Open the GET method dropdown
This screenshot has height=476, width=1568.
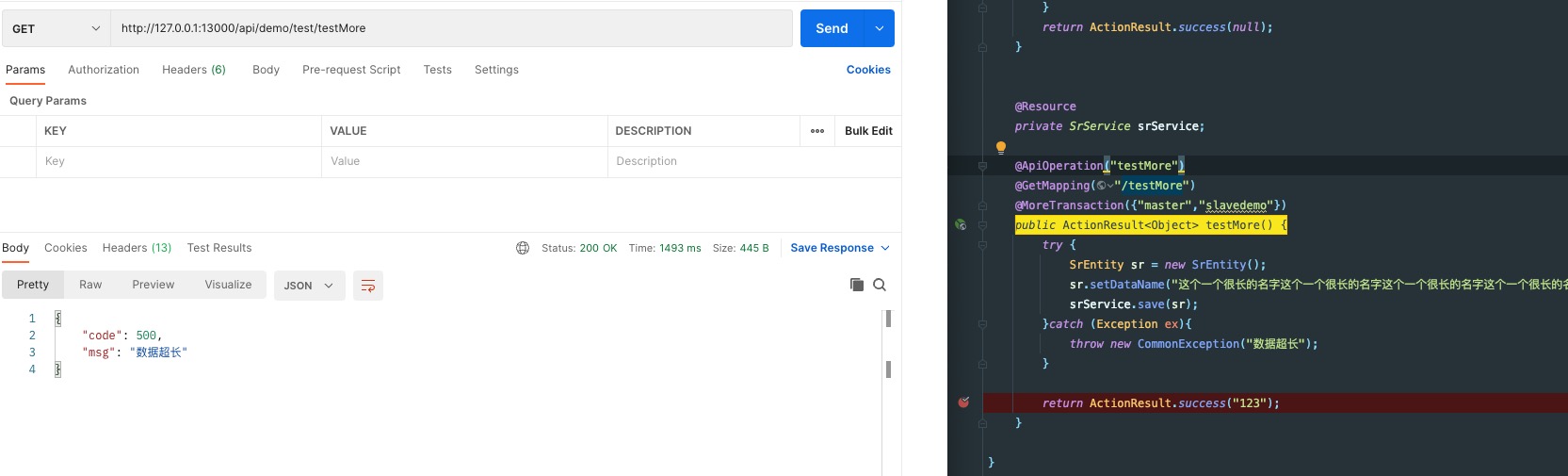56,28
